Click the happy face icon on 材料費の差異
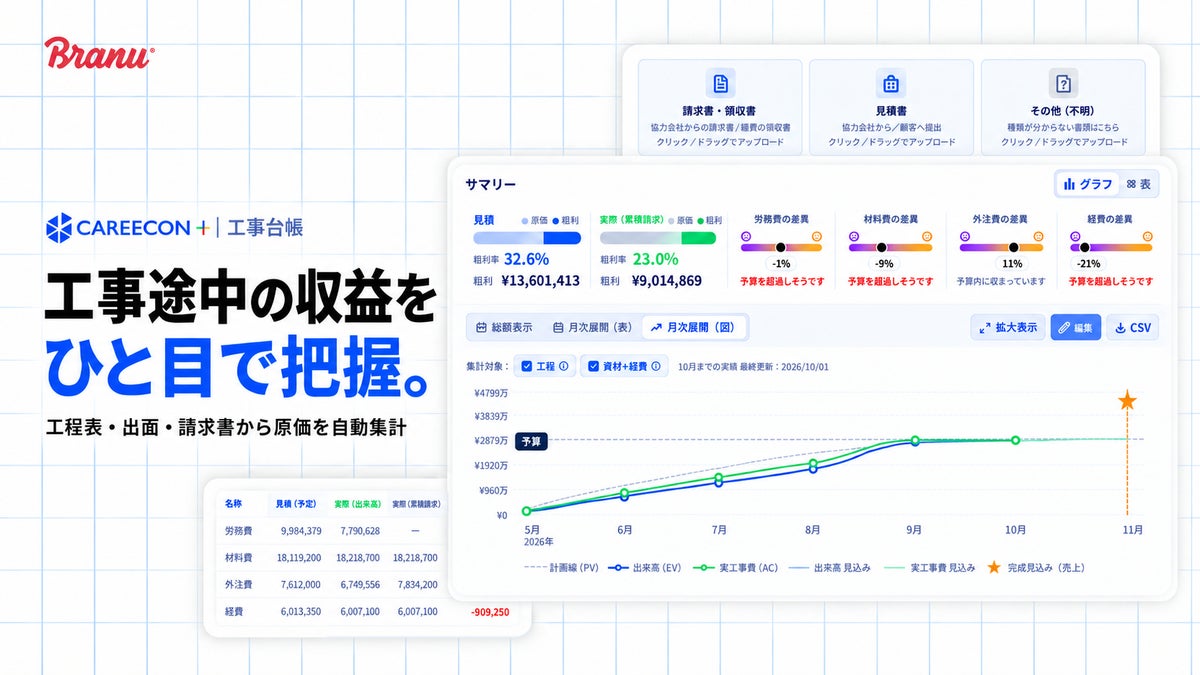Screen dimensions: 1200x675 [x=926, y=236]
